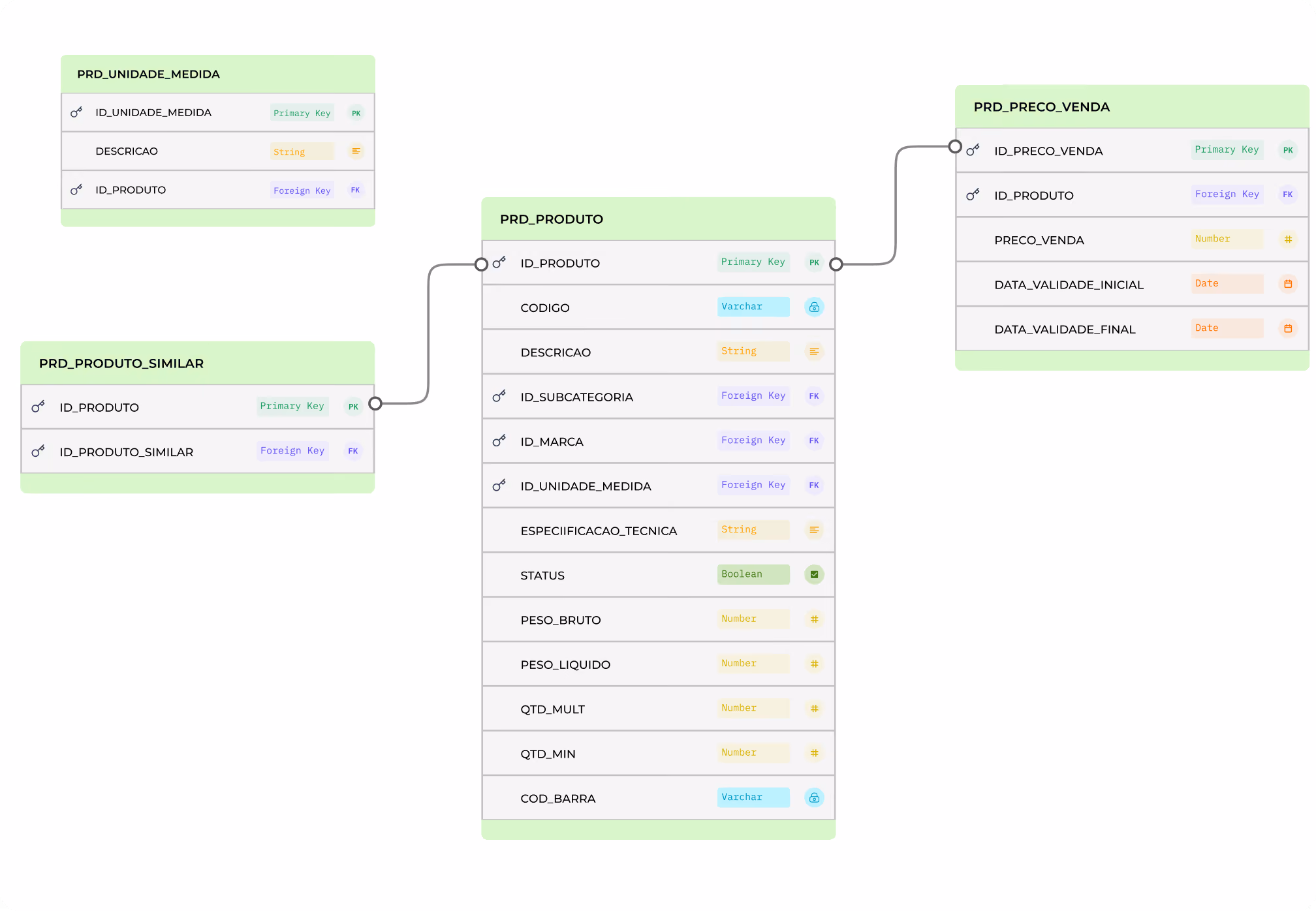Click the Varchar tag of COD_BARRA
This screenshot has width=1316, height=911.
[x=753, y=797]
